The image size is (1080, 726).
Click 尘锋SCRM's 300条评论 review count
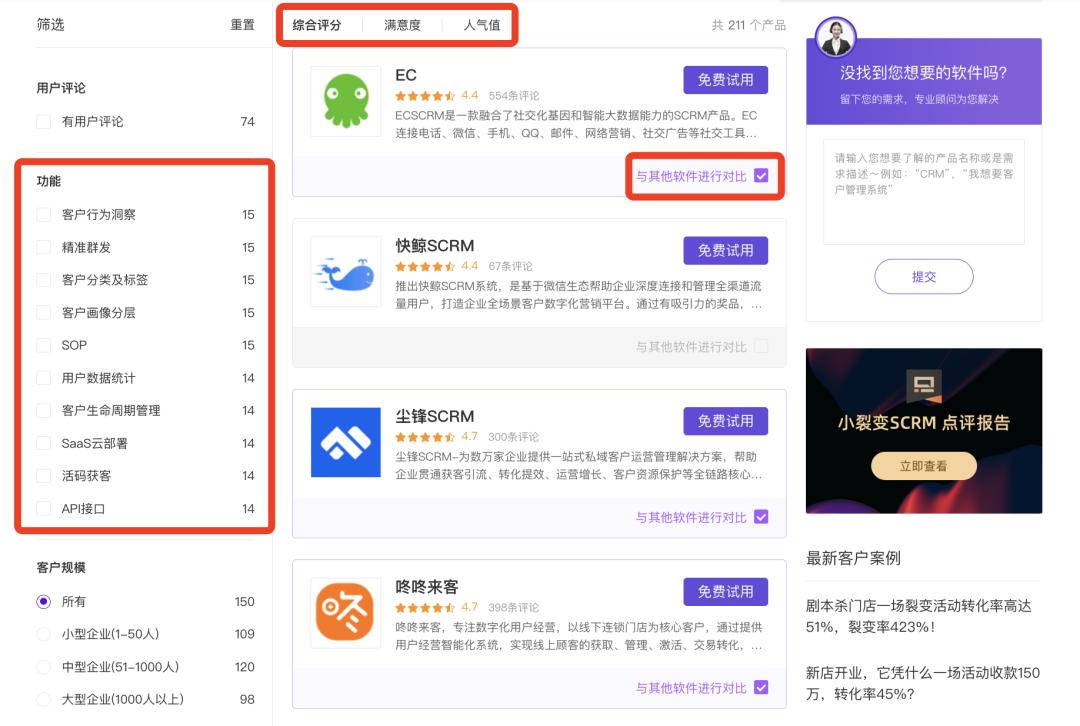tap(514, 437)
